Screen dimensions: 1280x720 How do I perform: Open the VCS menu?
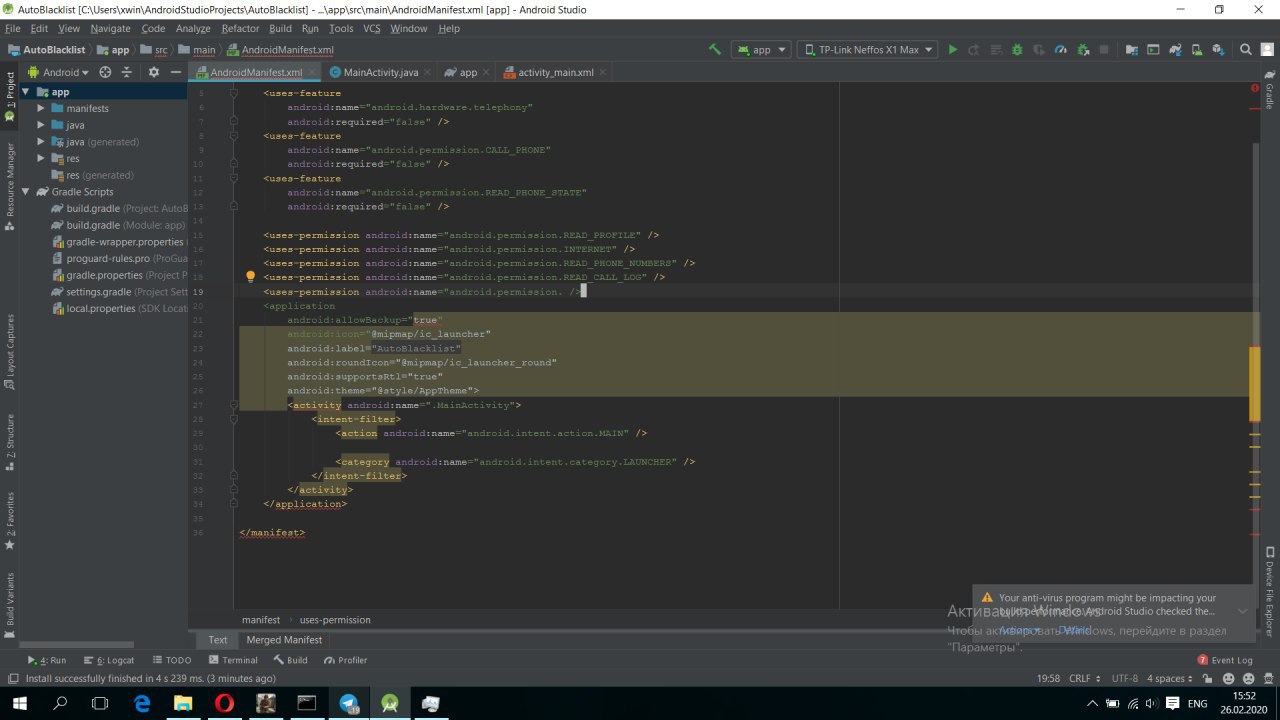(x=371, y=29)
